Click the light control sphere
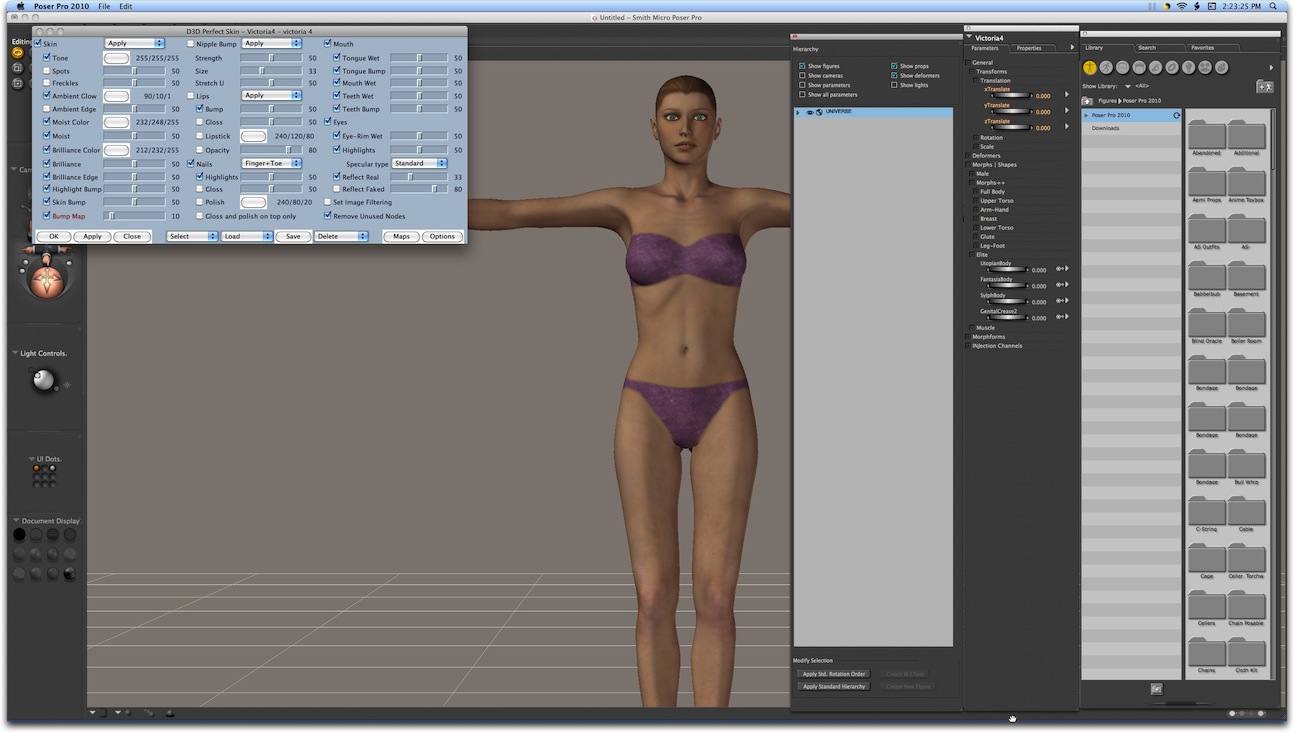The image size is (1294, 733). point(43,381)
